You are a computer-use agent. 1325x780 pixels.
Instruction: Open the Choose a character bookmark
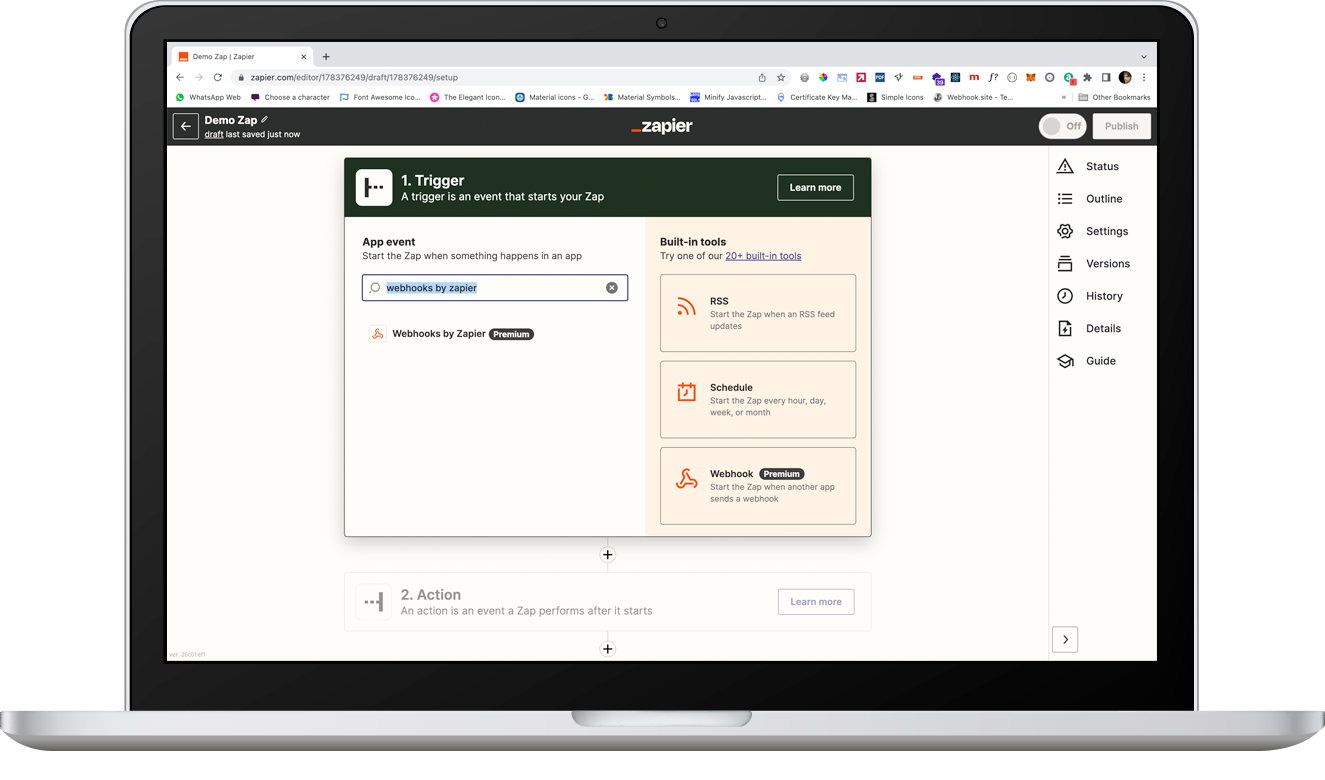tap(290, 98)
